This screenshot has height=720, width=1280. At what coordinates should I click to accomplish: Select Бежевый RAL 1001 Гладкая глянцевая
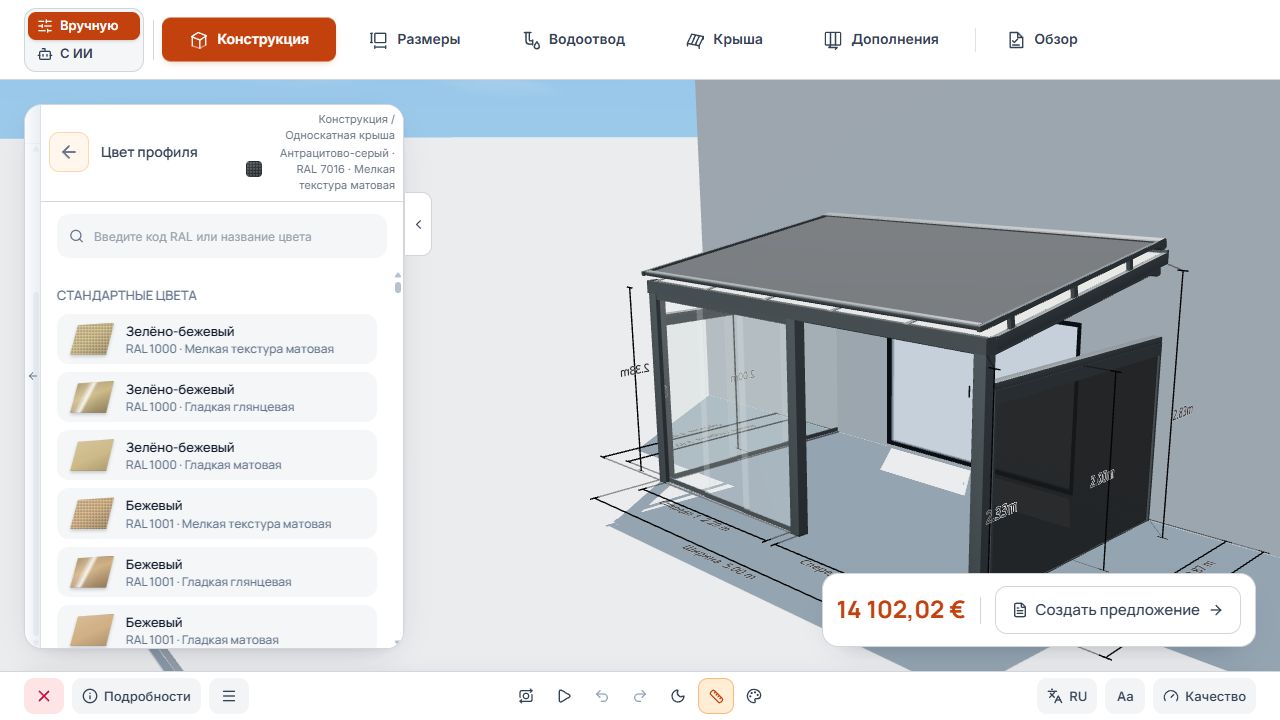pyautogui.click(x=217, y=572)
